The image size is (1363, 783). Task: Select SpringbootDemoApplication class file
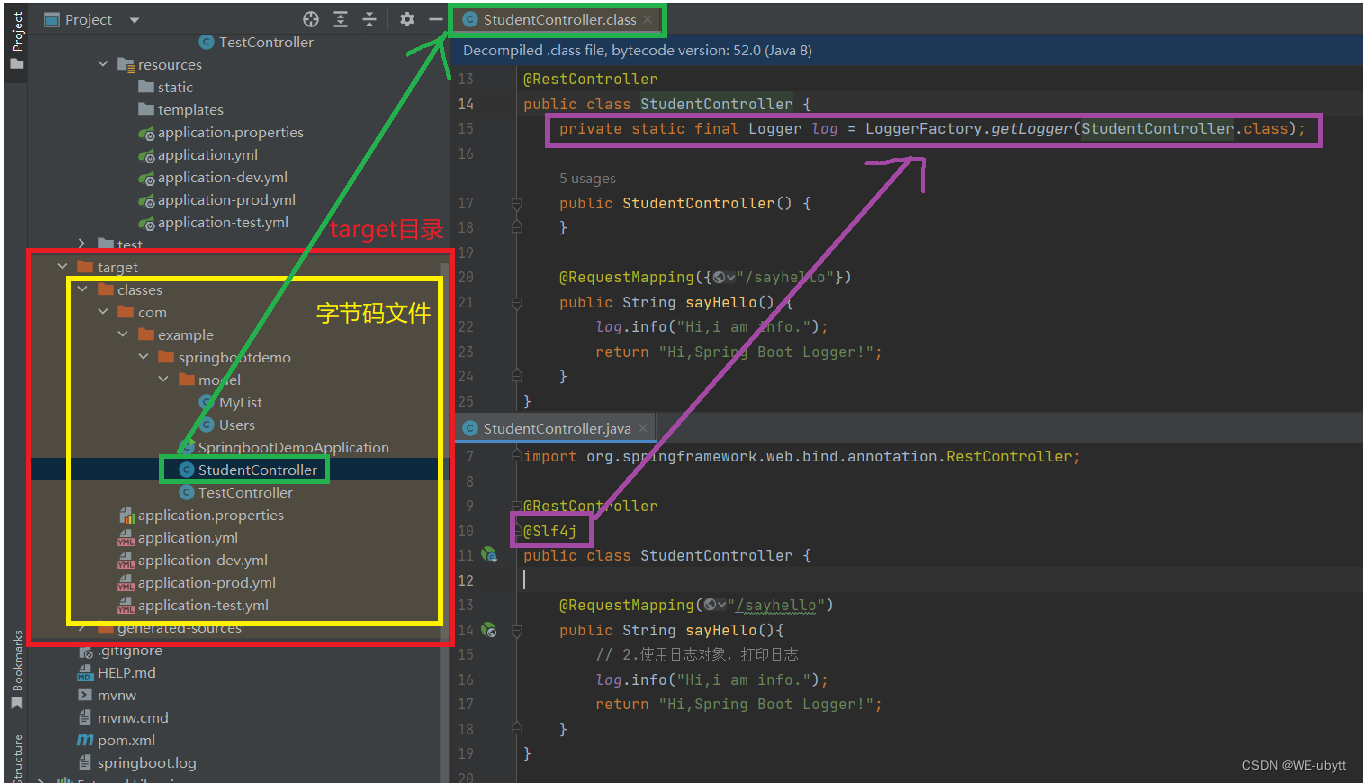click(284, 447)
